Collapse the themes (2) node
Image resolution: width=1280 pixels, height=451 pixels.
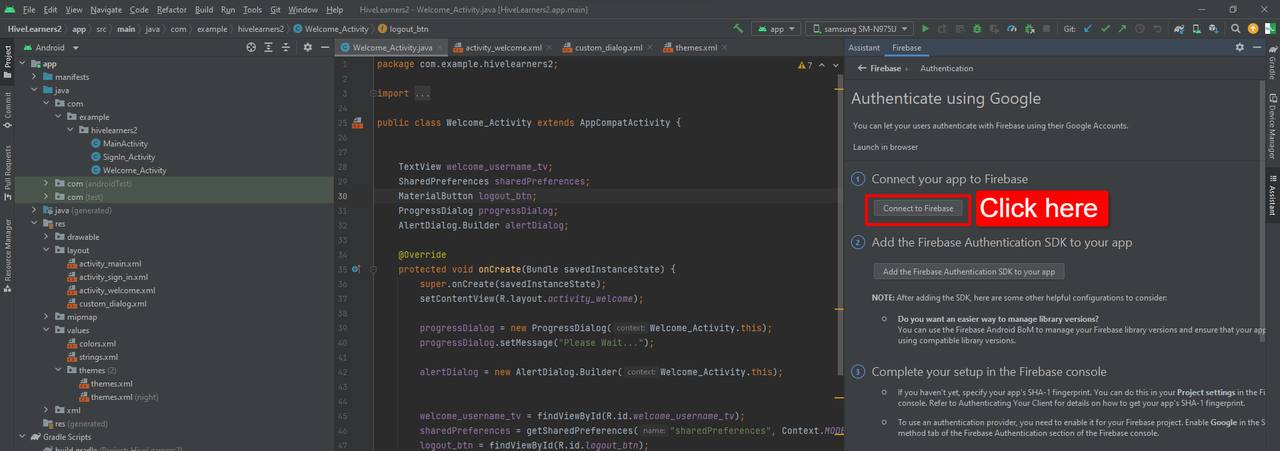(59, 370)
